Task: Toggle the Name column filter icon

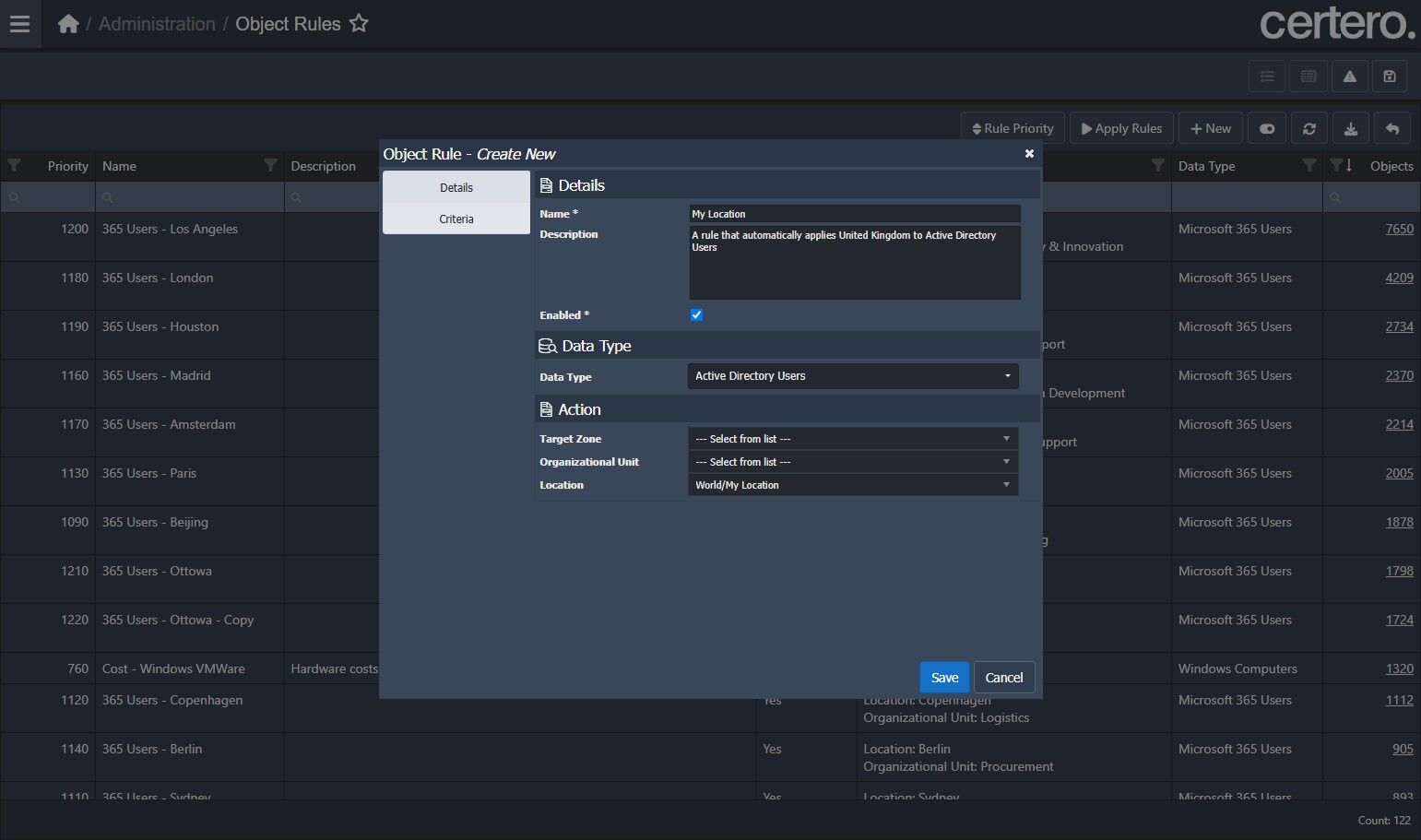Action: point(270,166)
